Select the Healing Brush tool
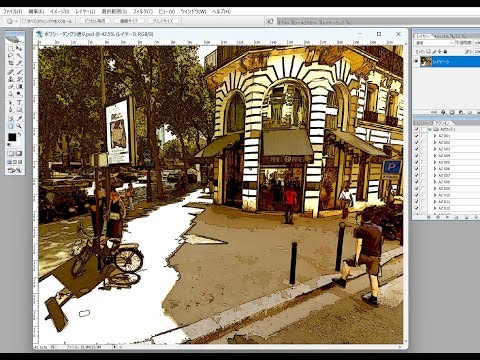Image resolution: width=480 pixels, height=360 pixels. pos(11,72)
